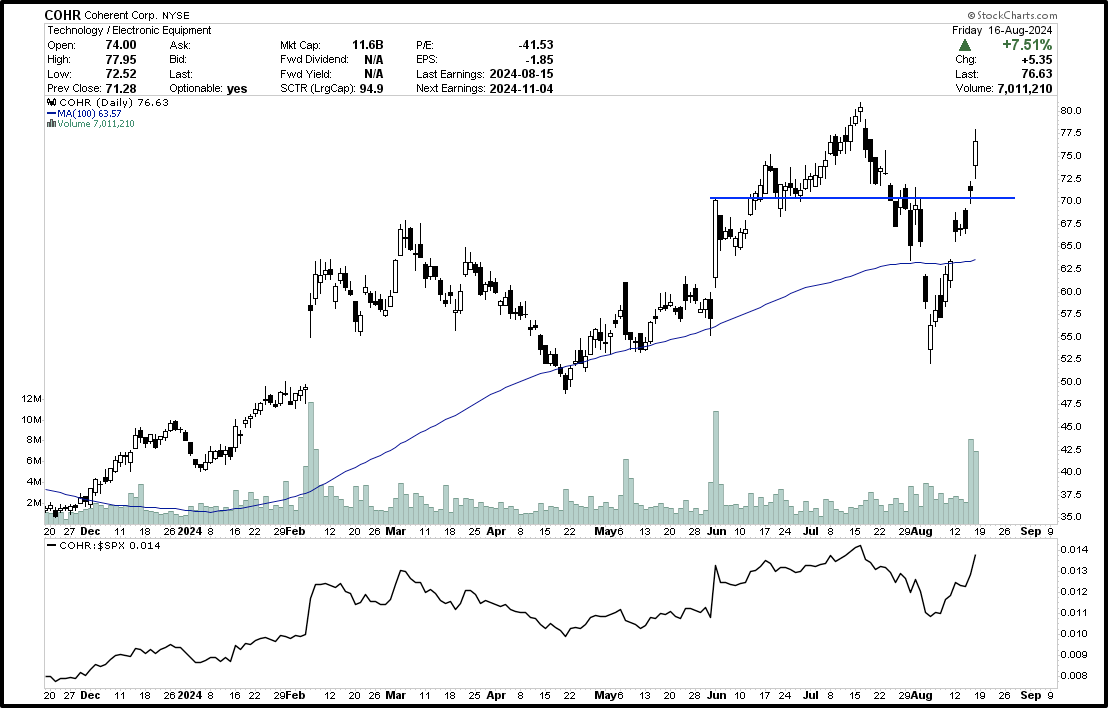
Task: Click the 2M volume axis label
Action: click(35, 503)
